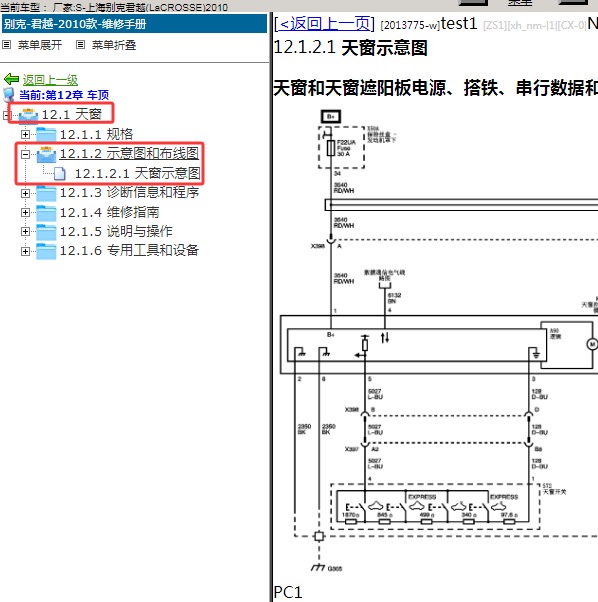Click the open folder icon of 12.1.2

coord(46,154)
